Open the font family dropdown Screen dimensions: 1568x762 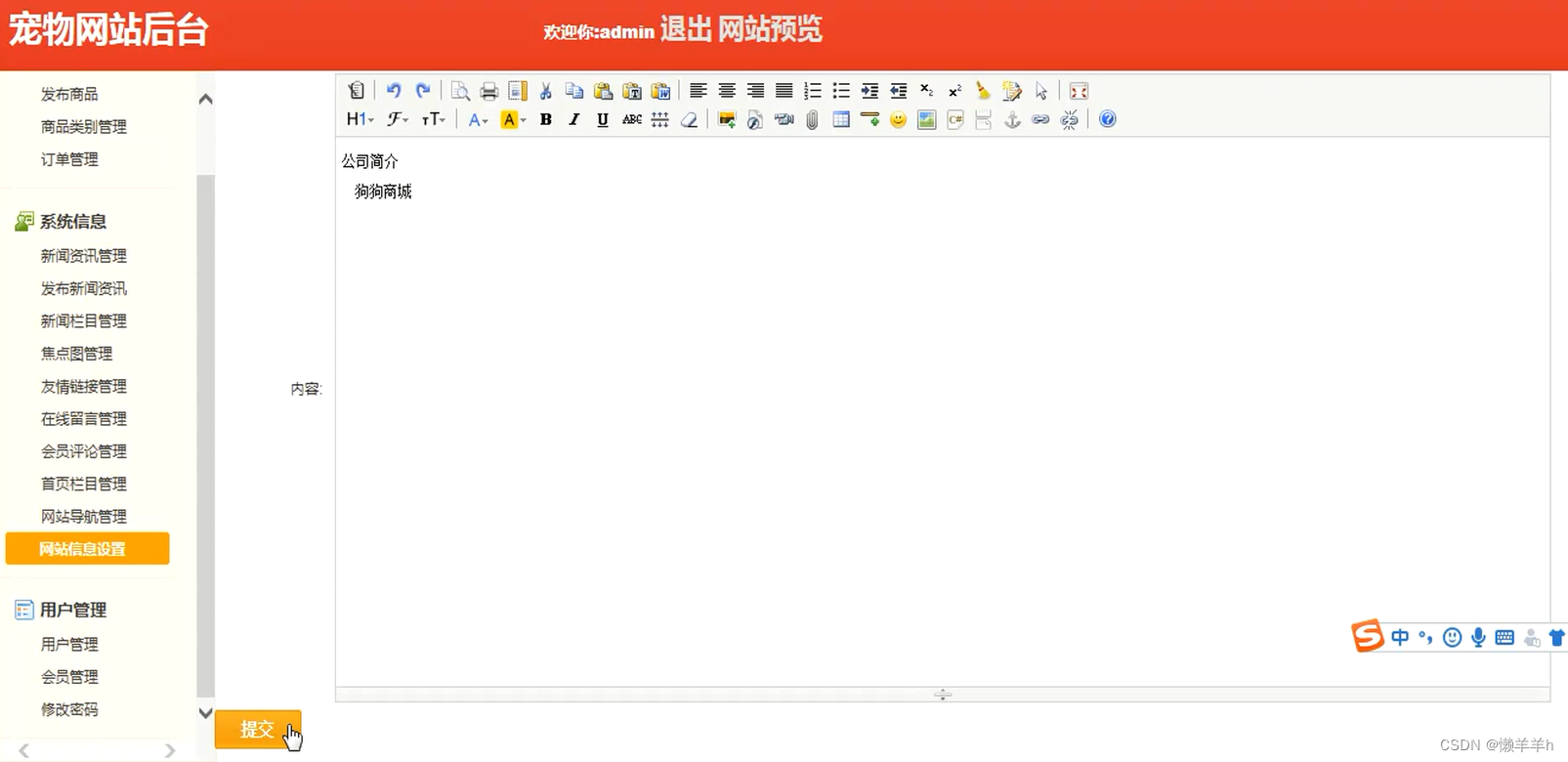pos(398,119)
